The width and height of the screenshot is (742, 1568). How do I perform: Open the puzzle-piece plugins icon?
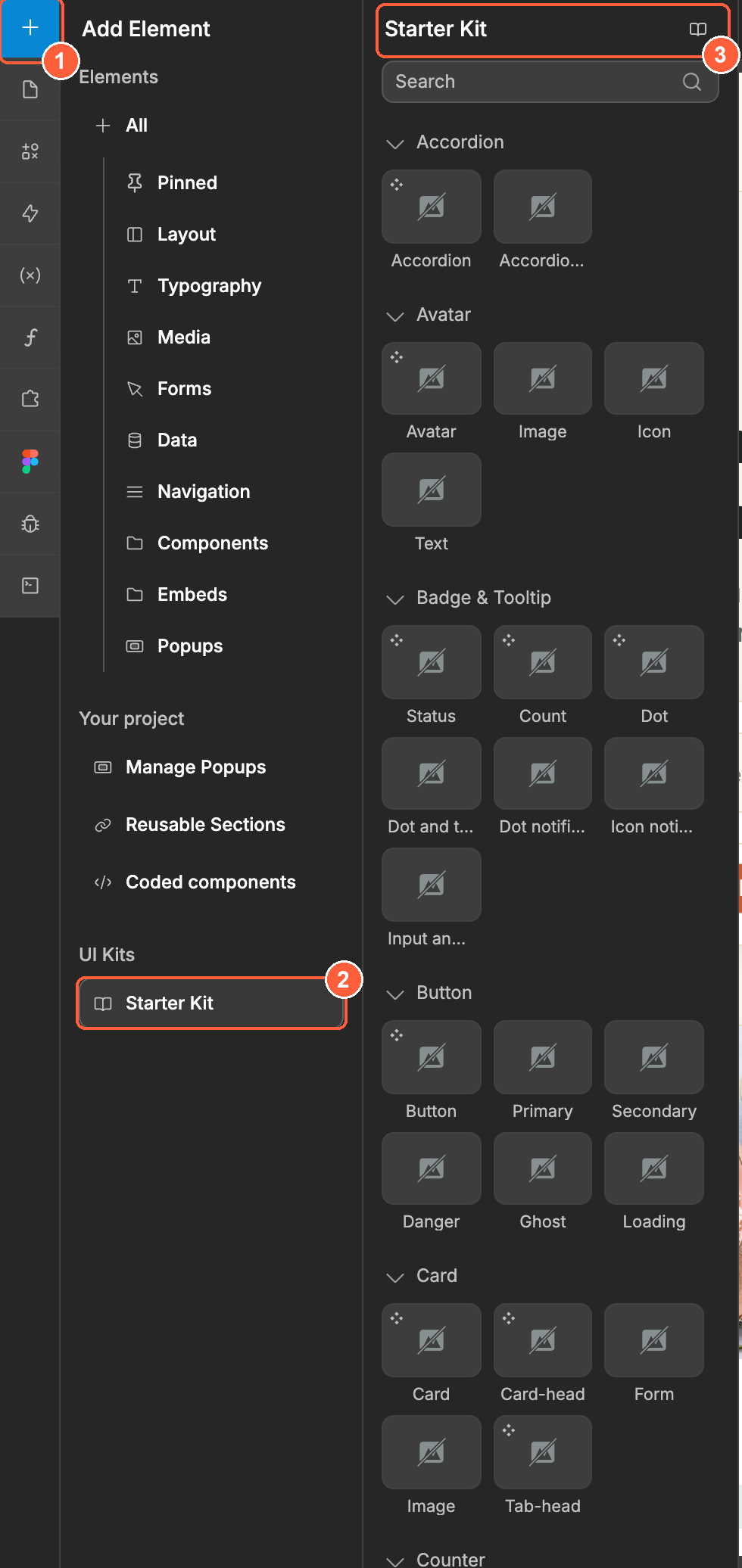(x=30, y=399)
